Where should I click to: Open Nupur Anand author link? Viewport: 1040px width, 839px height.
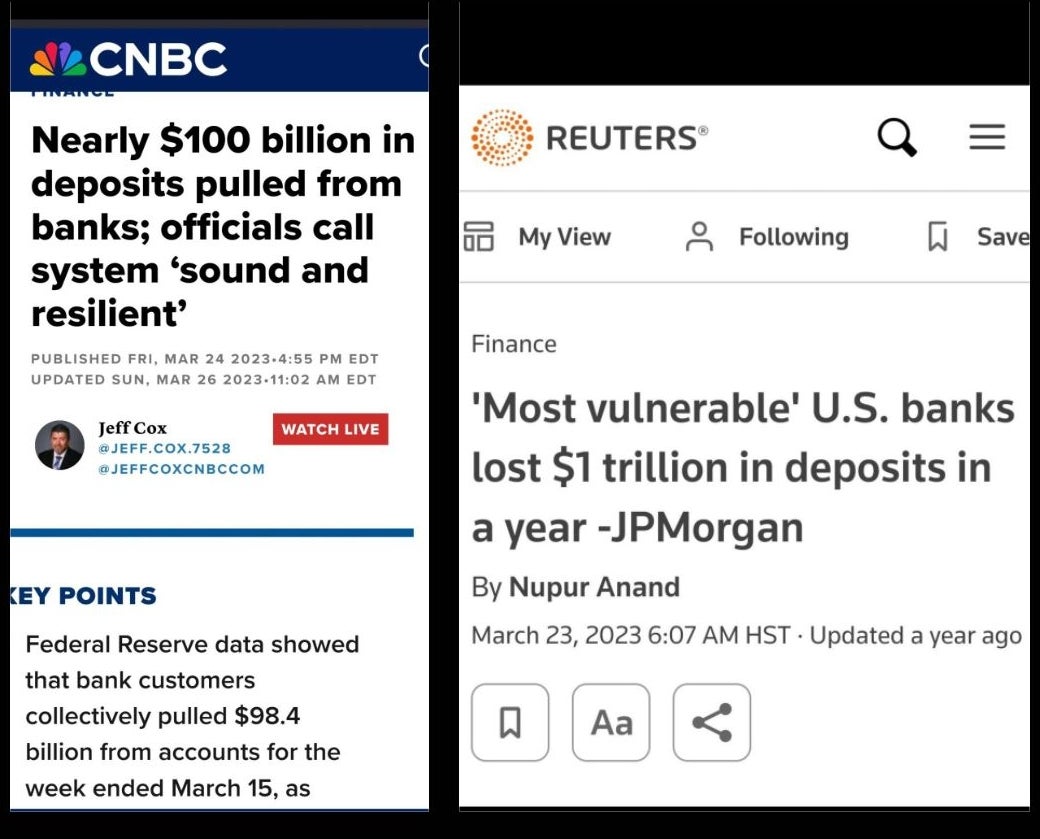(x=594, y=587)
